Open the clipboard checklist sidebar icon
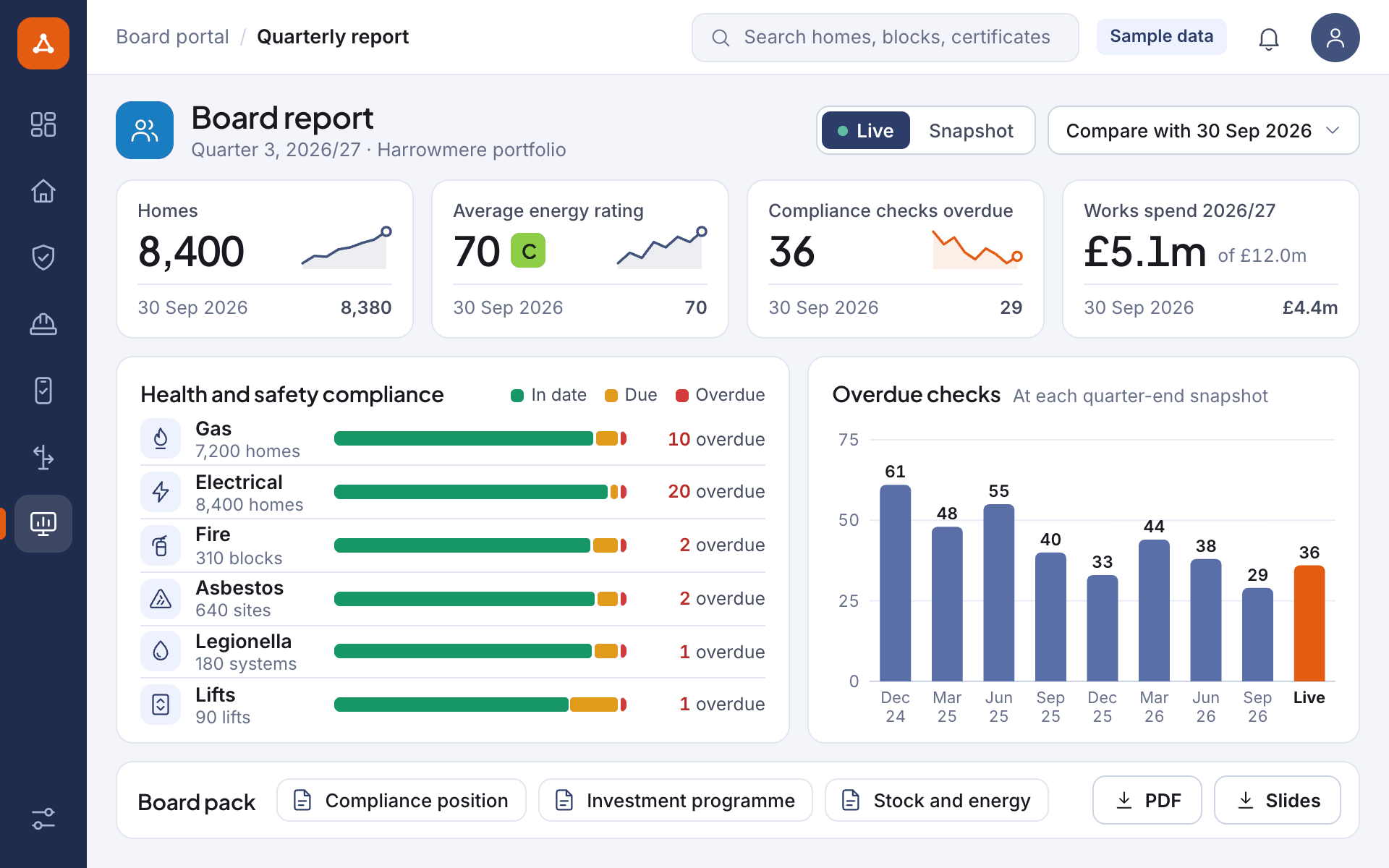The image size is (1389, 868). click(x=43, y=391)
